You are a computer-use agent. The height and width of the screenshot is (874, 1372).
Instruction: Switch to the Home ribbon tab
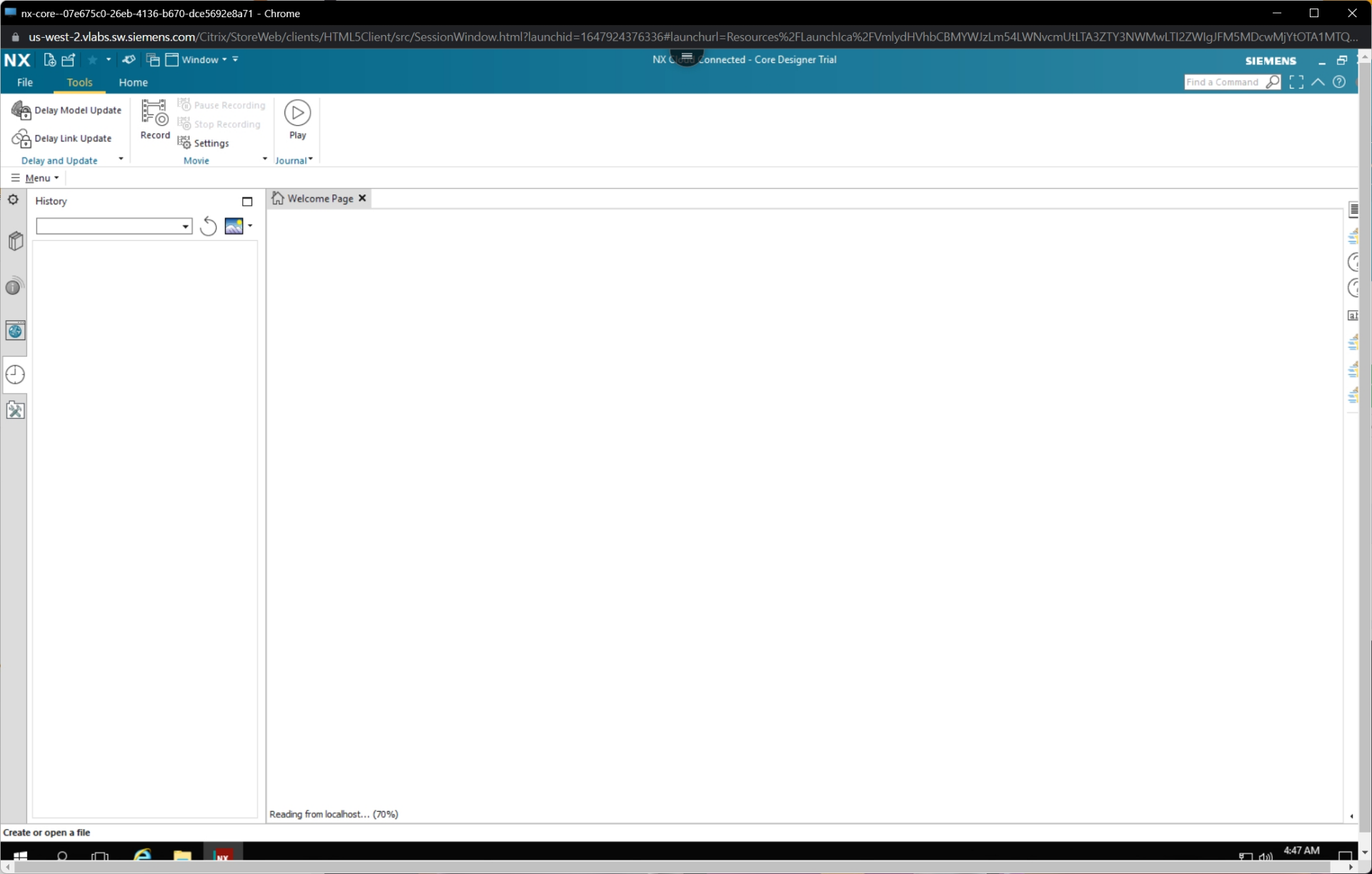133,82
